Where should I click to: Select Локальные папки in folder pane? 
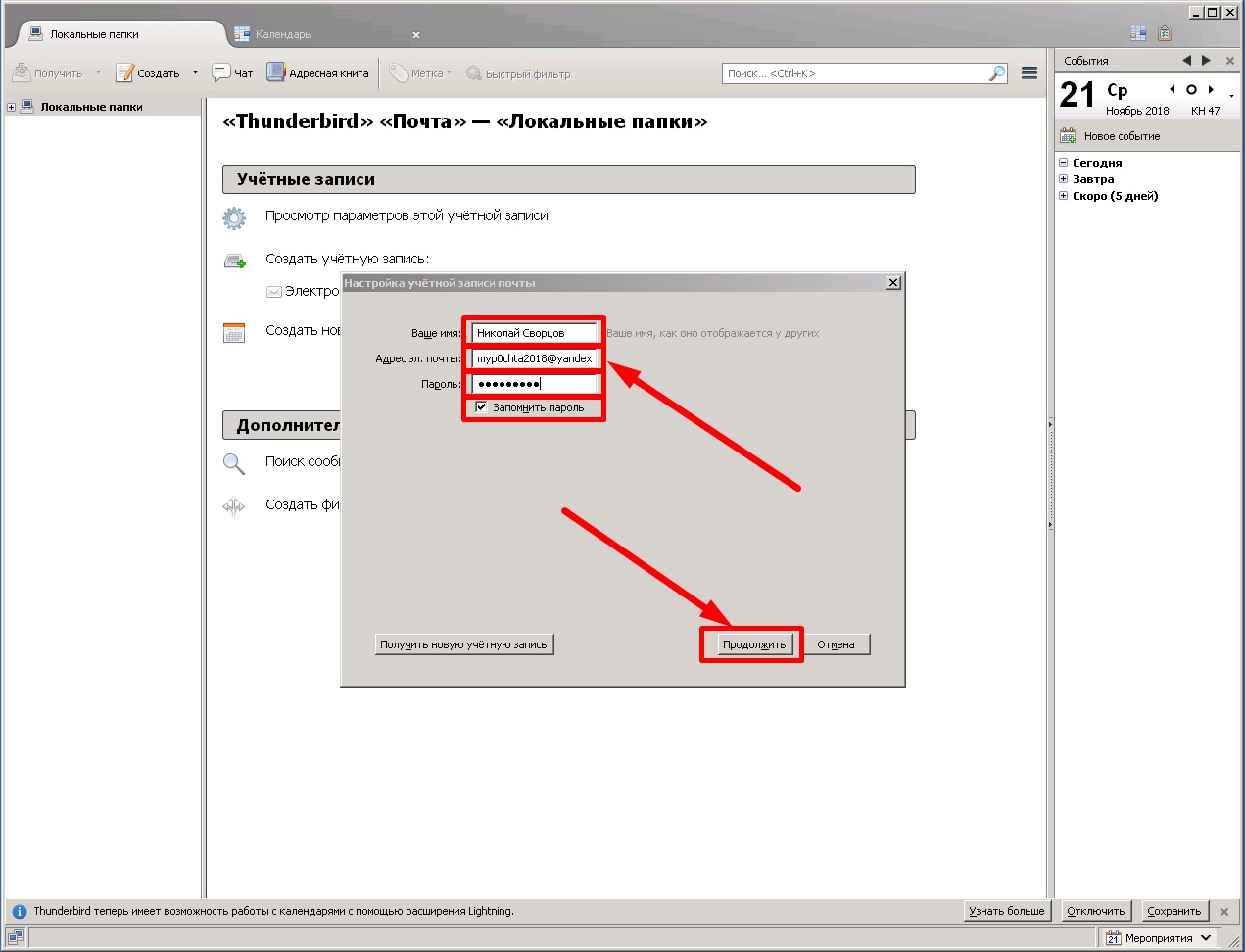pyautogui.click(x=91, y=107)
